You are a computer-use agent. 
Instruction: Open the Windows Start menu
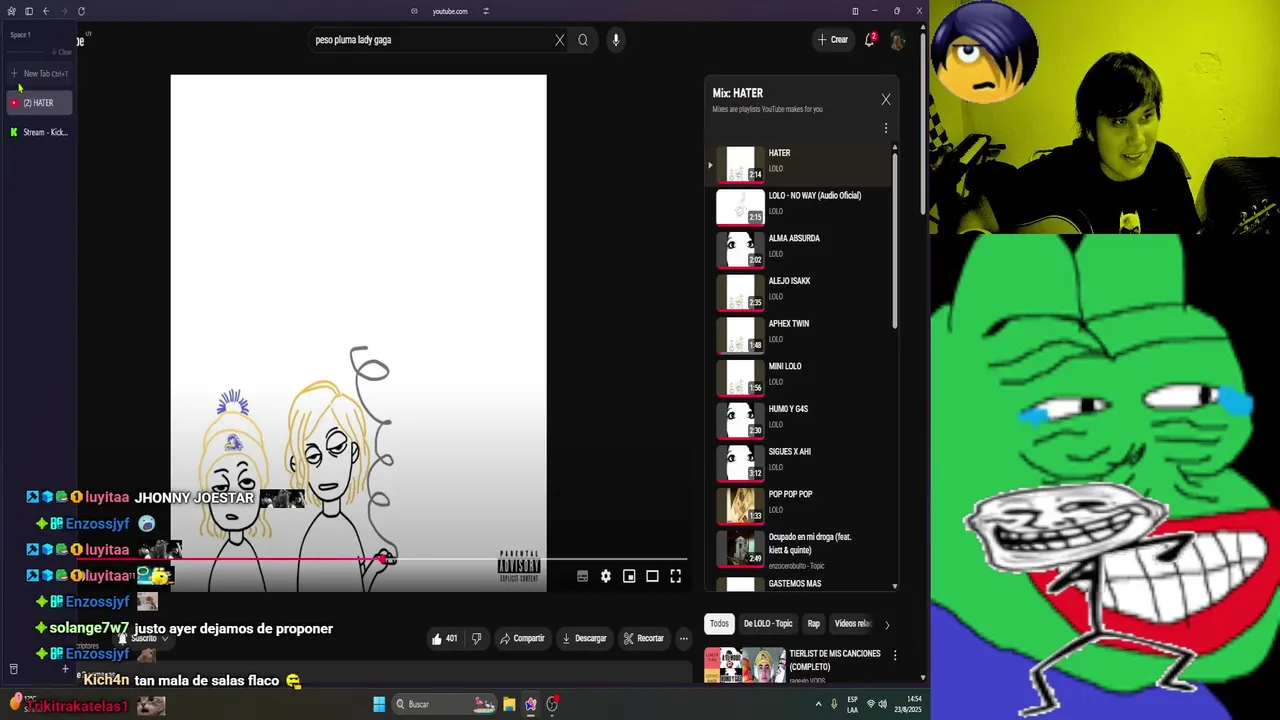coord(379,704)
